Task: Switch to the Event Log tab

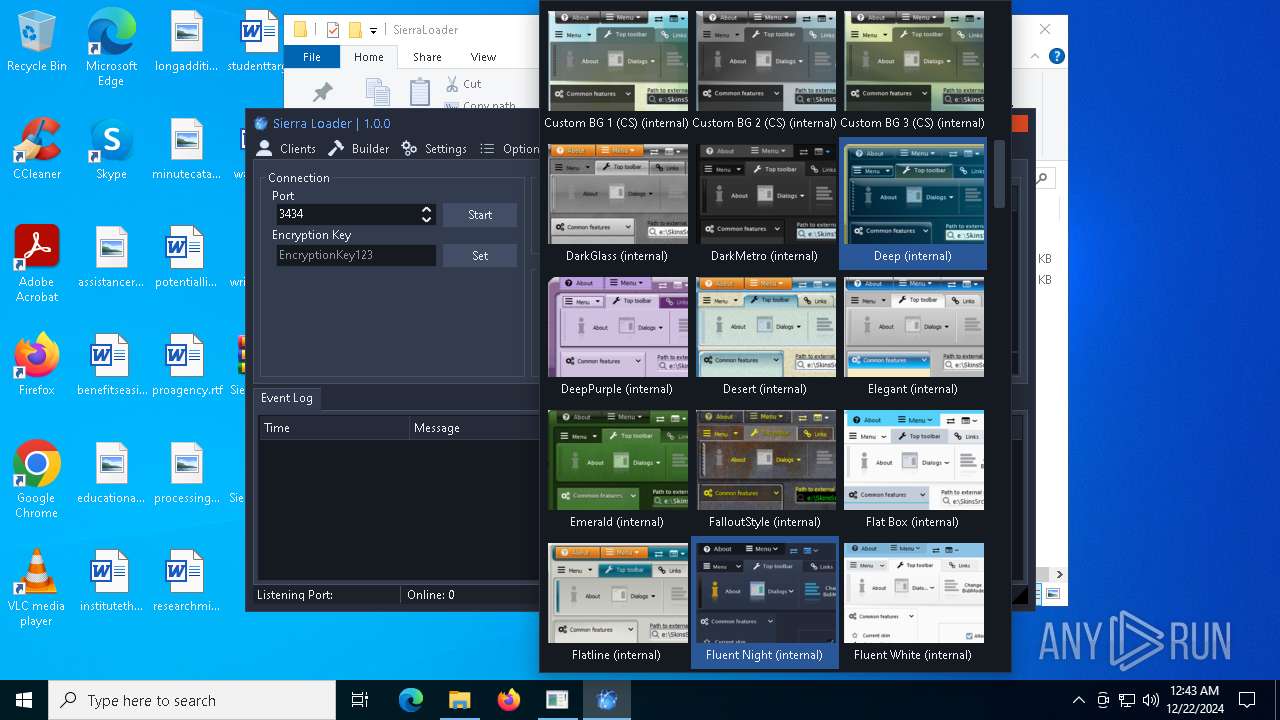Action: click(287, 398)
